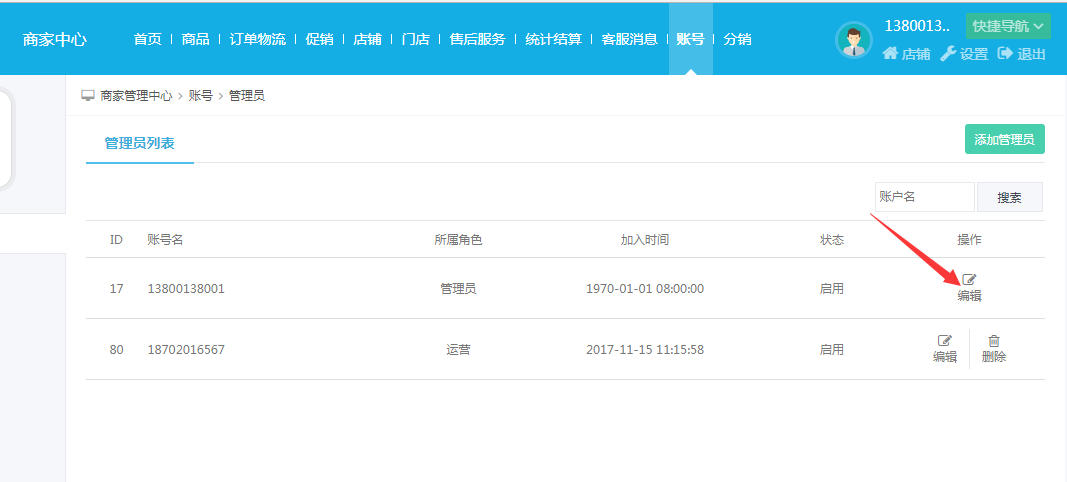Expand the 快捷导航 dropdown

1007,26
